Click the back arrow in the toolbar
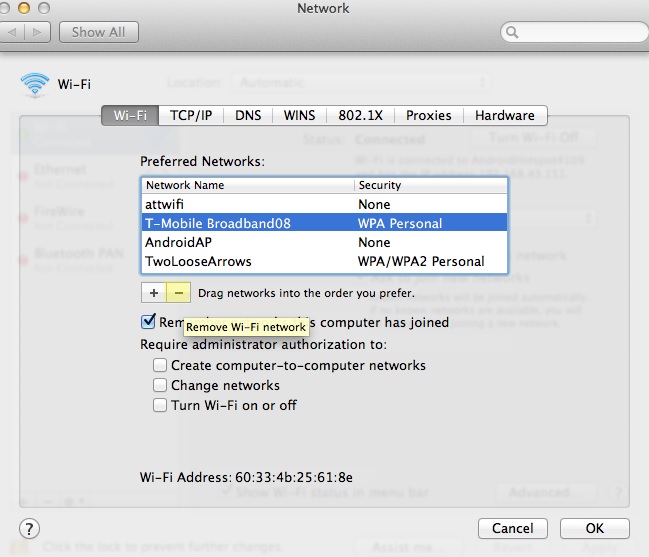 [12, 32]
